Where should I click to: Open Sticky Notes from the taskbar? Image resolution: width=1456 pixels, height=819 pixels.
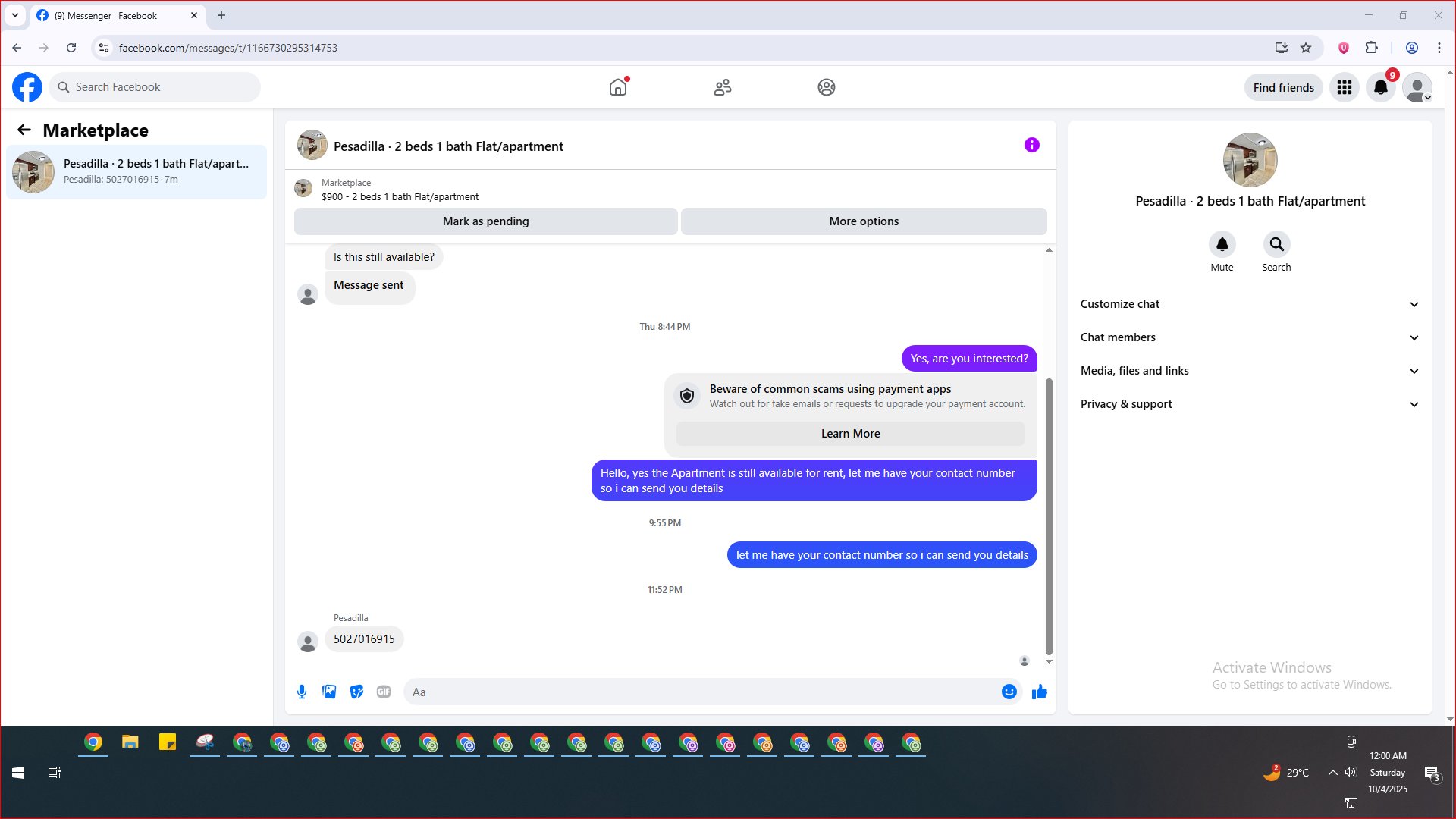pyautogui.click(x=168, y=742)
